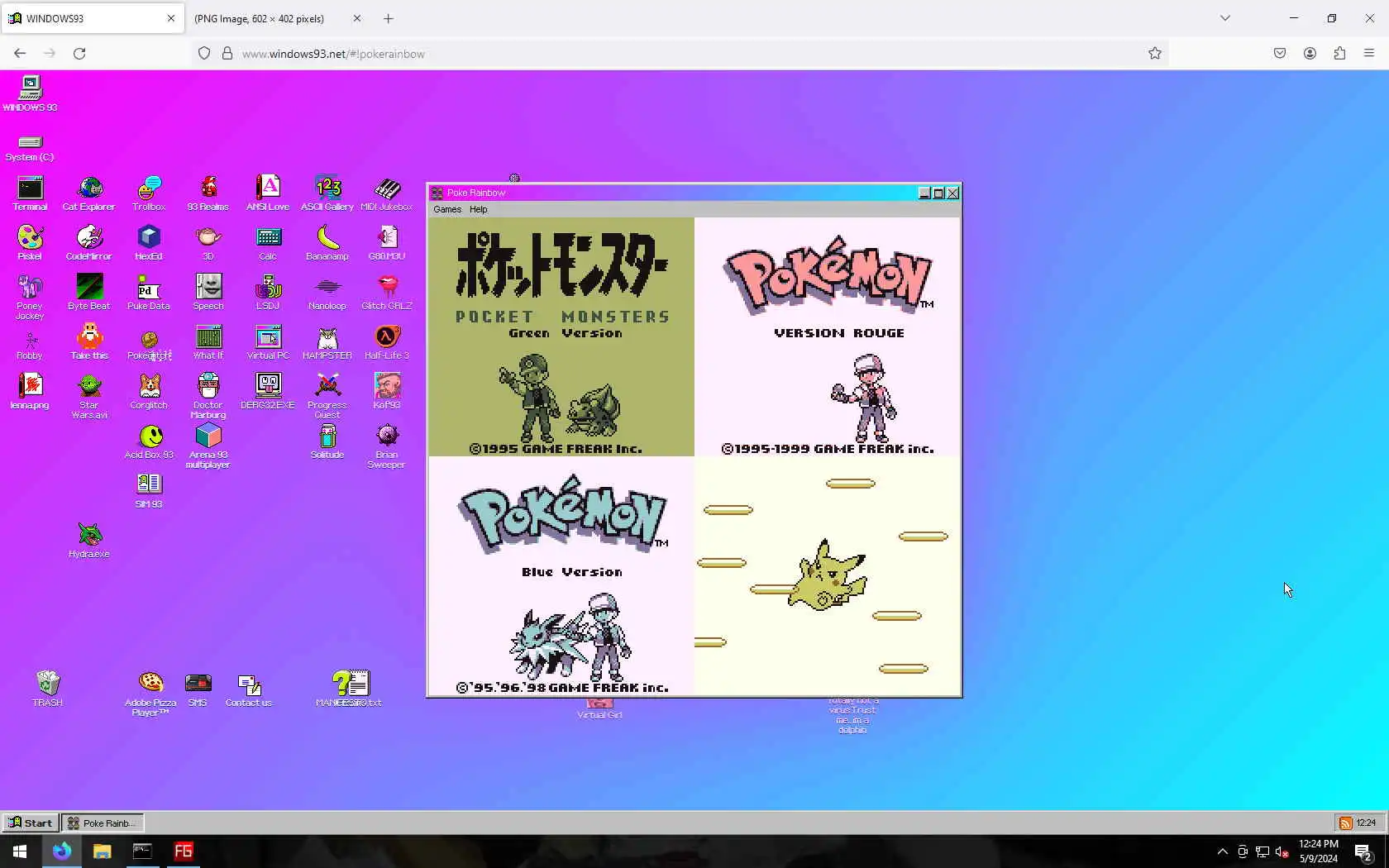Launch the Corglitch icon
Image resolution: width=1389 pixels, height=868 pixels.
click(x=149, y=392)
